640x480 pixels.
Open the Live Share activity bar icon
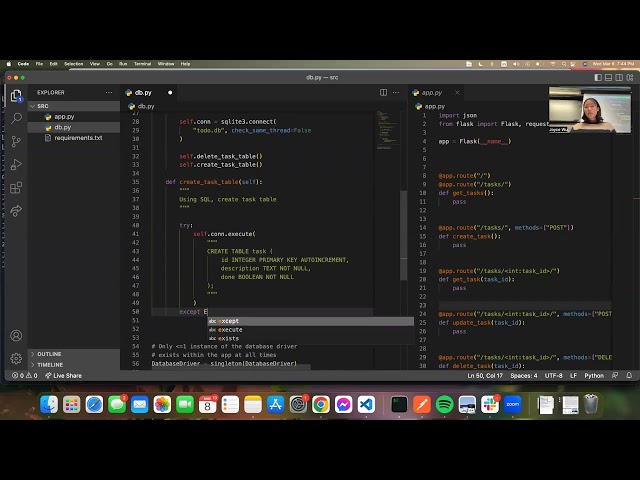[x=16, y=211]
